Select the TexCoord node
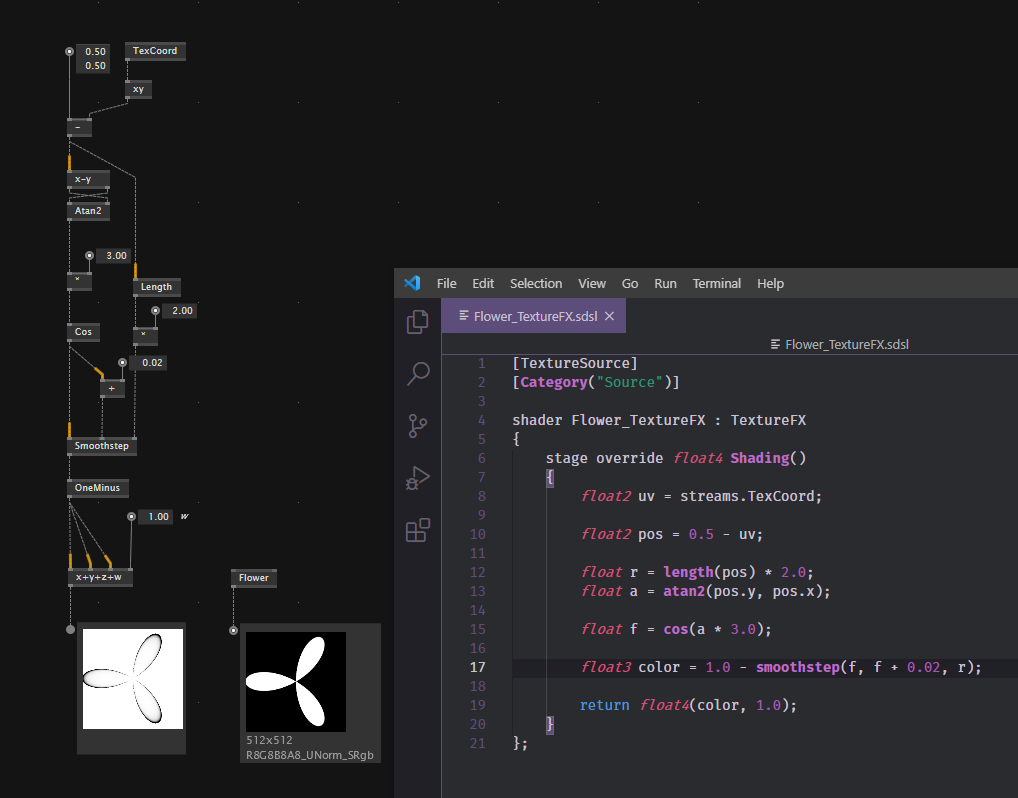The height and width of the screenshot is (798, 1018). tap(155, 51)
